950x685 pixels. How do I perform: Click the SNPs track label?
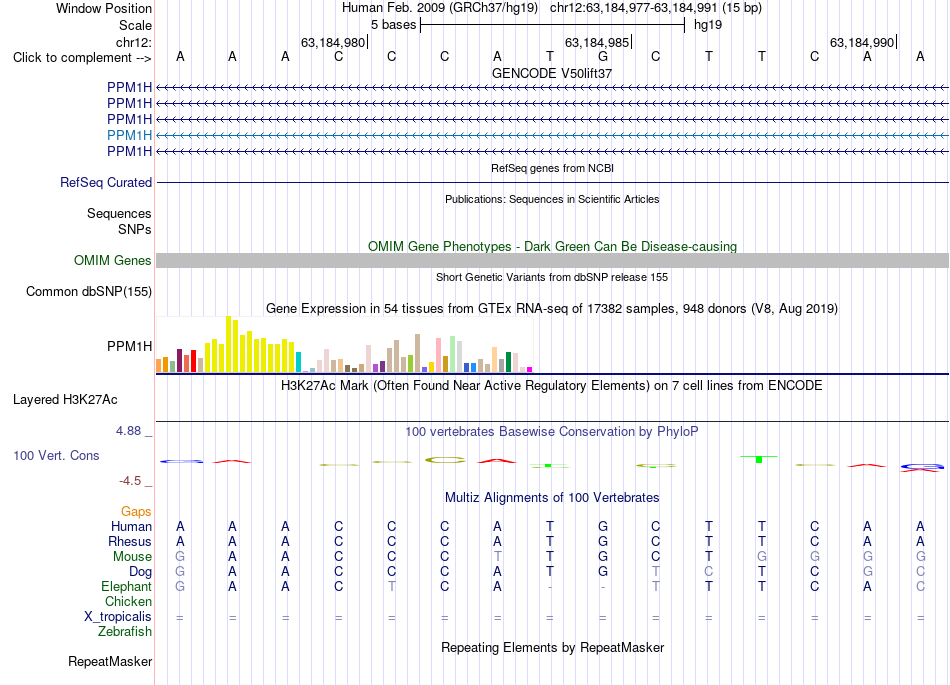(135, 230)
